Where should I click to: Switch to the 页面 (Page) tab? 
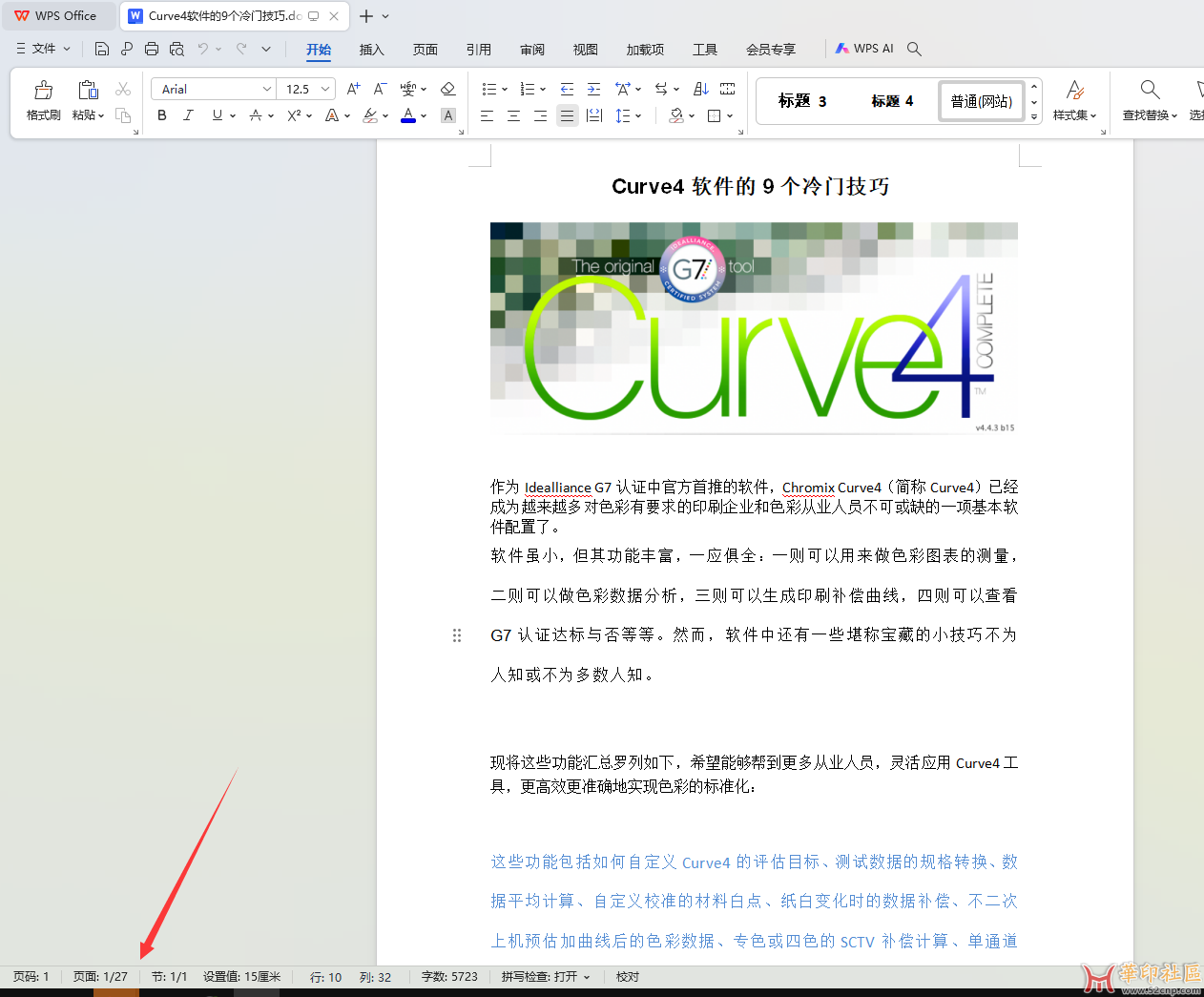426,50
